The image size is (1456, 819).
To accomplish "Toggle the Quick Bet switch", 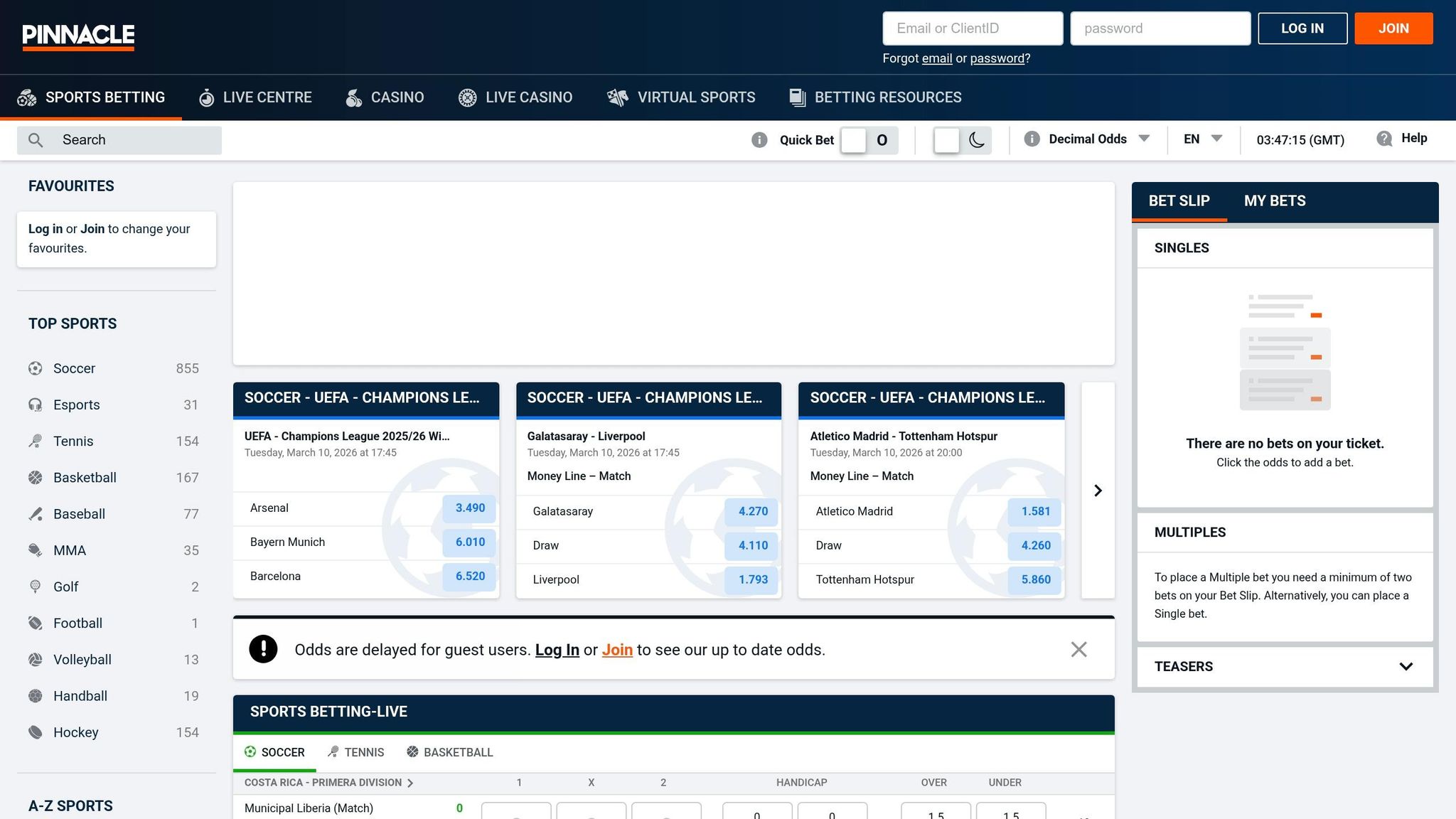I will click(x=868, y=140).
